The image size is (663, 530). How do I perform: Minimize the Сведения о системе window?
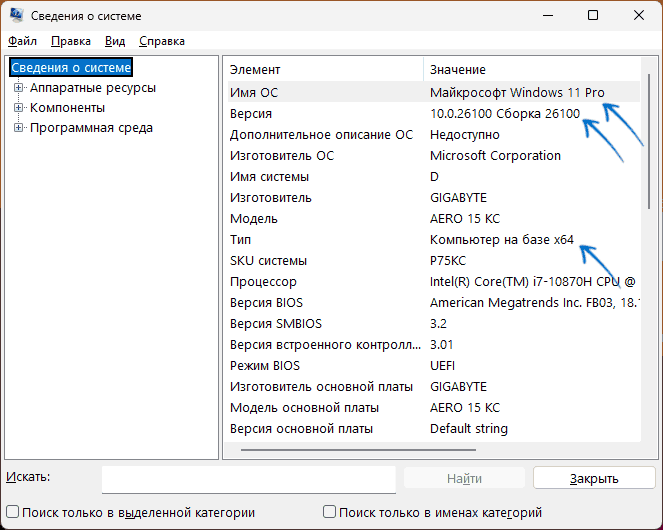click(548, 15)
